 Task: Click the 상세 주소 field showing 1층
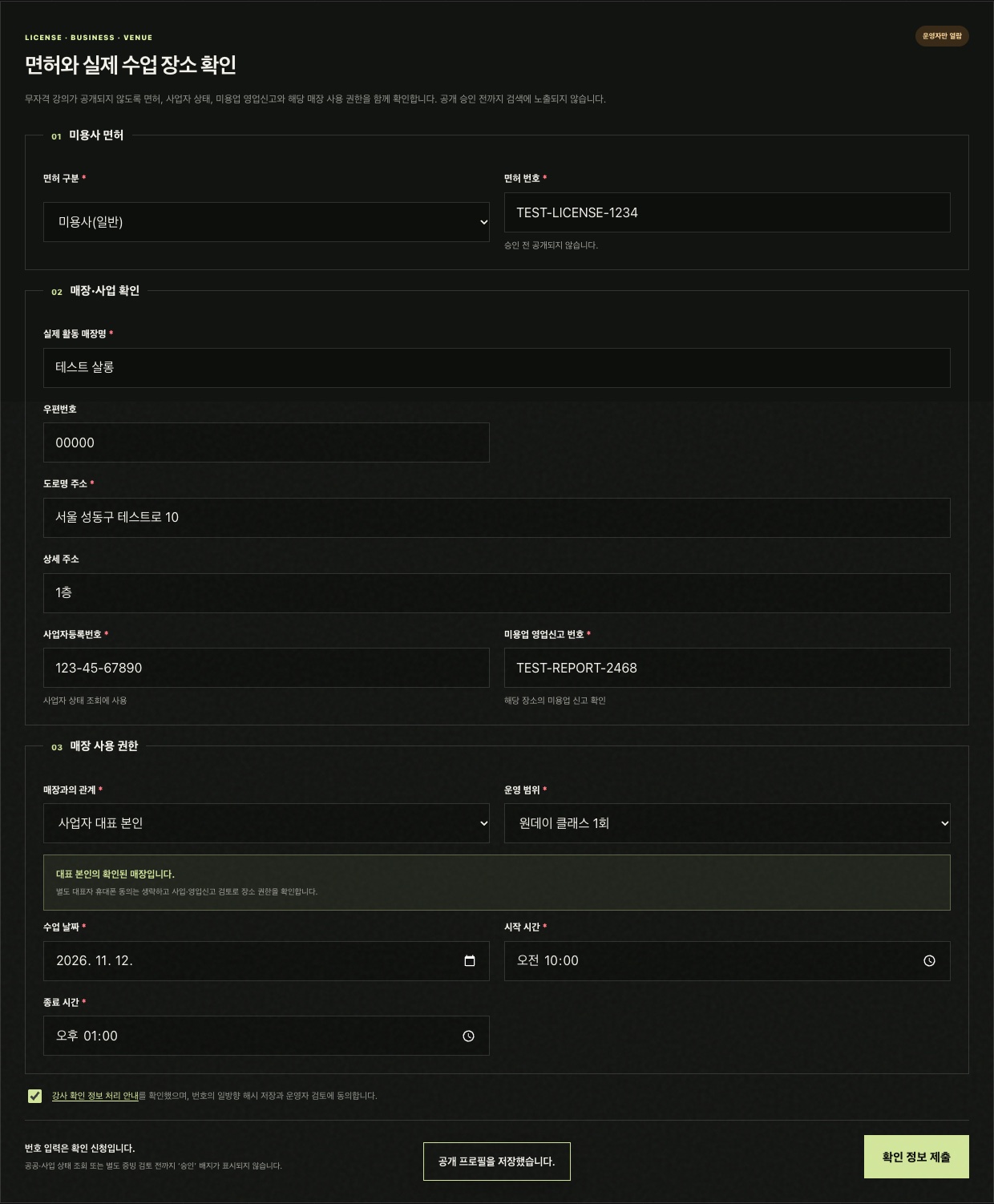pos(497,593)
